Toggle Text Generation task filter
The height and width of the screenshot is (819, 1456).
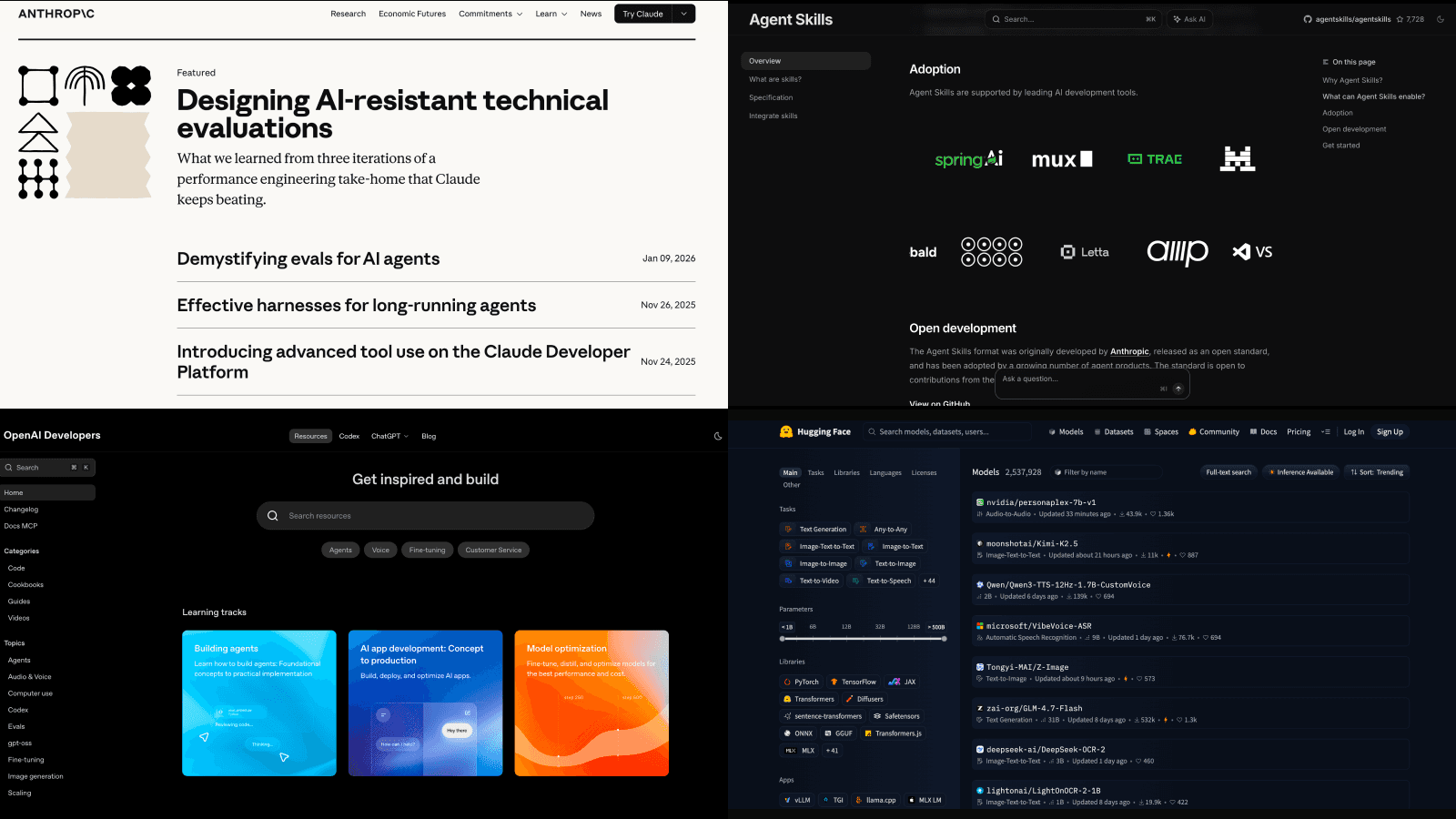coord(815,530)
